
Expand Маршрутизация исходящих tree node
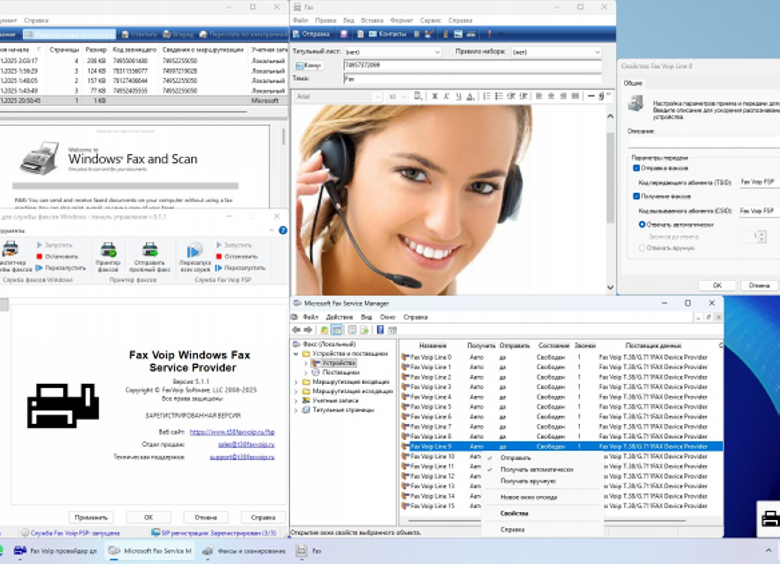(x=296, y=391)
